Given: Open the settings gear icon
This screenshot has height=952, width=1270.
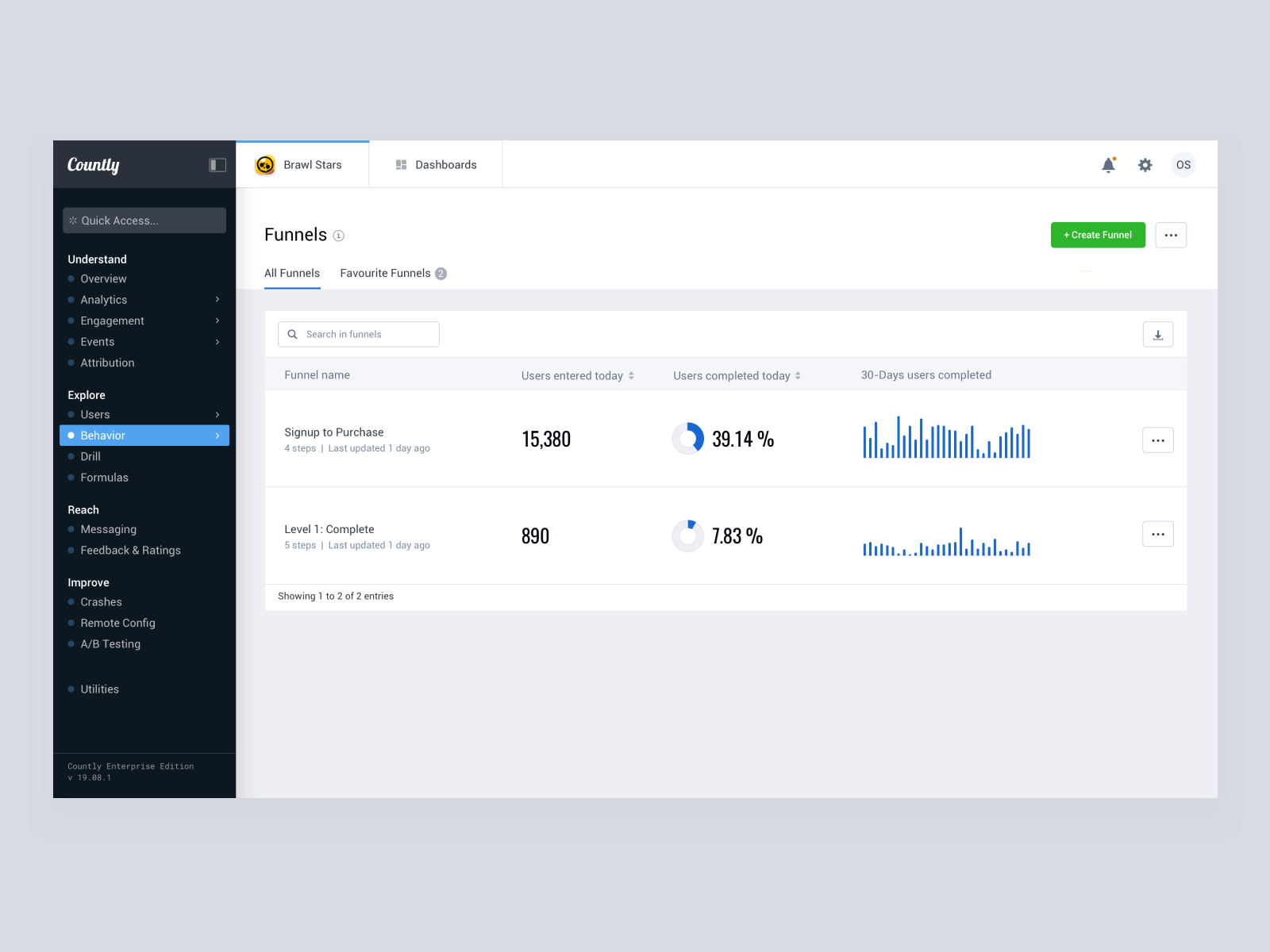Looking at the screenshot, I should click(1145, 165).
